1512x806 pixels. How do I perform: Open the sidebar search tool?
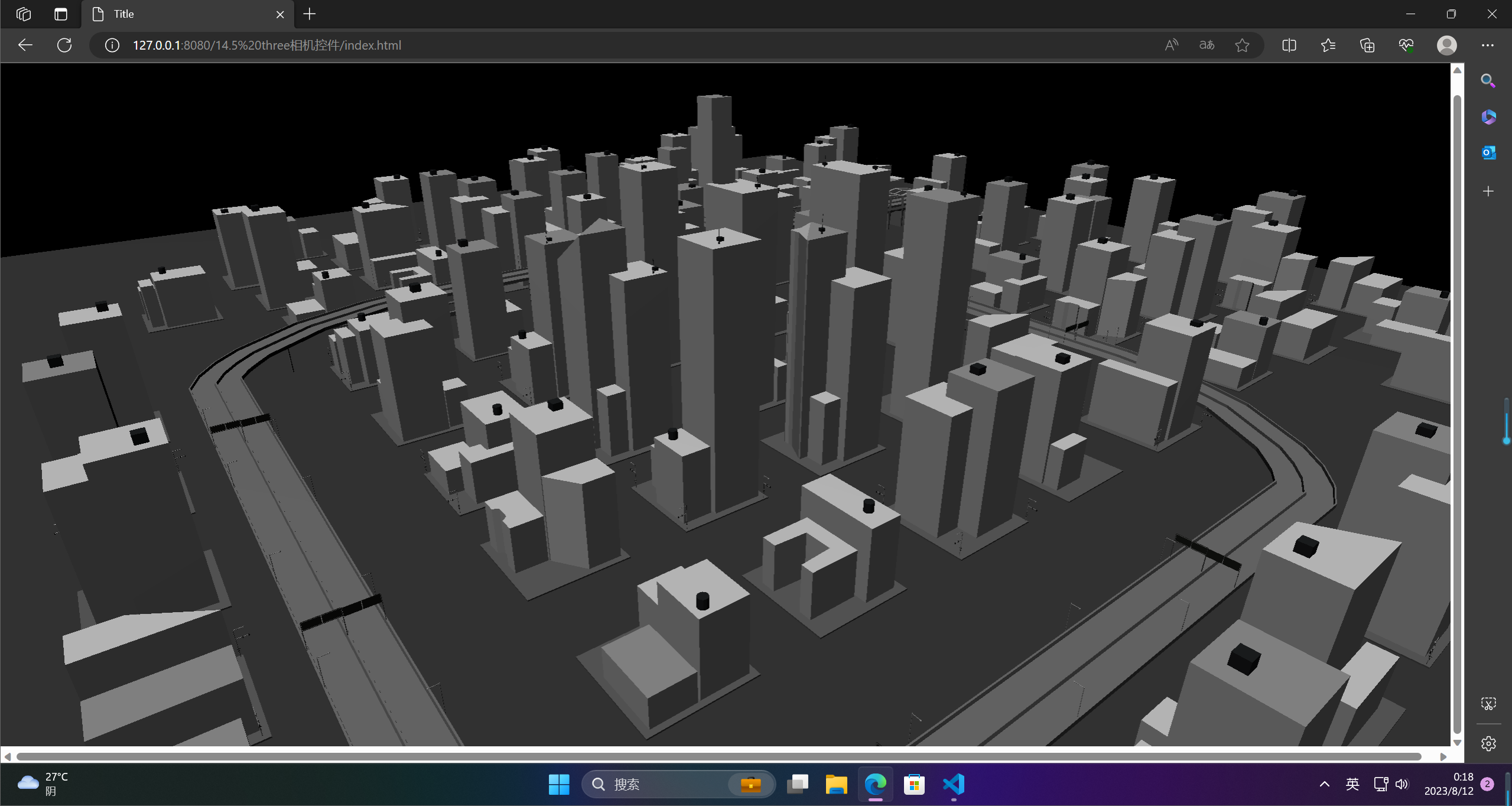click(1488, 80)
